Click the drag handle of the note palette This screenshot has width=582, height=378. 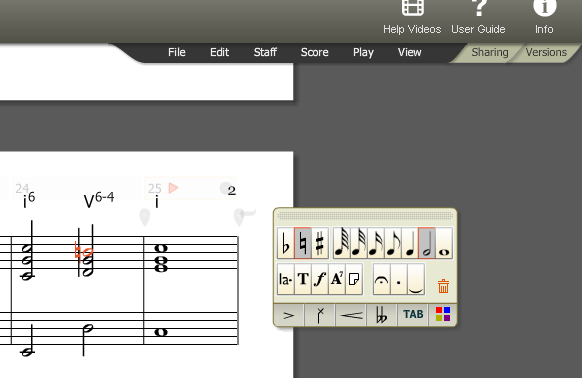pyautogui.click(x=365, y=215)
